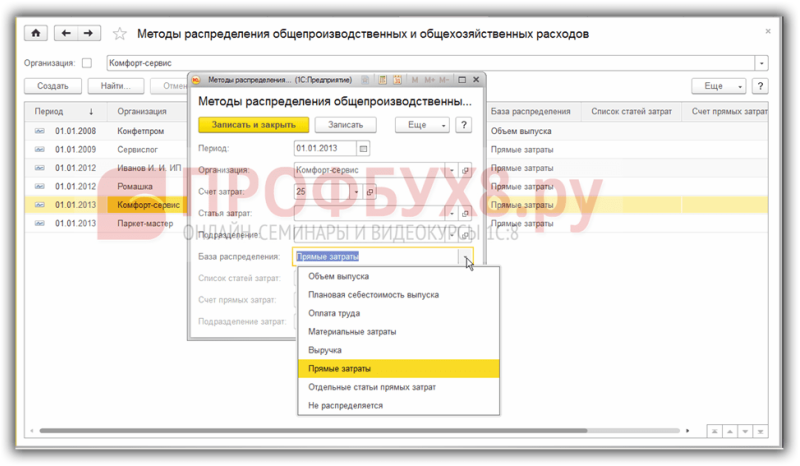The height and width of the screenshot is (466, 800).
Task: Open calculator icon in dialog title bar
Action: coord(382,80)
